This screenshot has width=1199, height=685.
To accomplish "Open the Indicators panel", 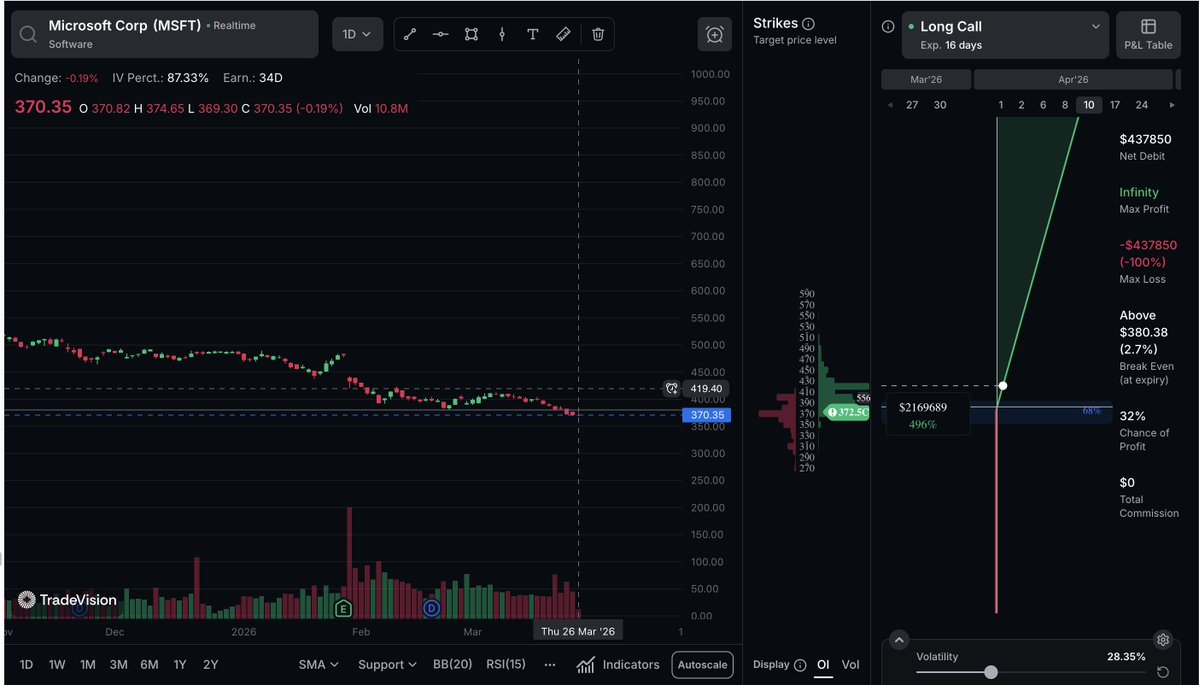I will click(x=618, y=664).
